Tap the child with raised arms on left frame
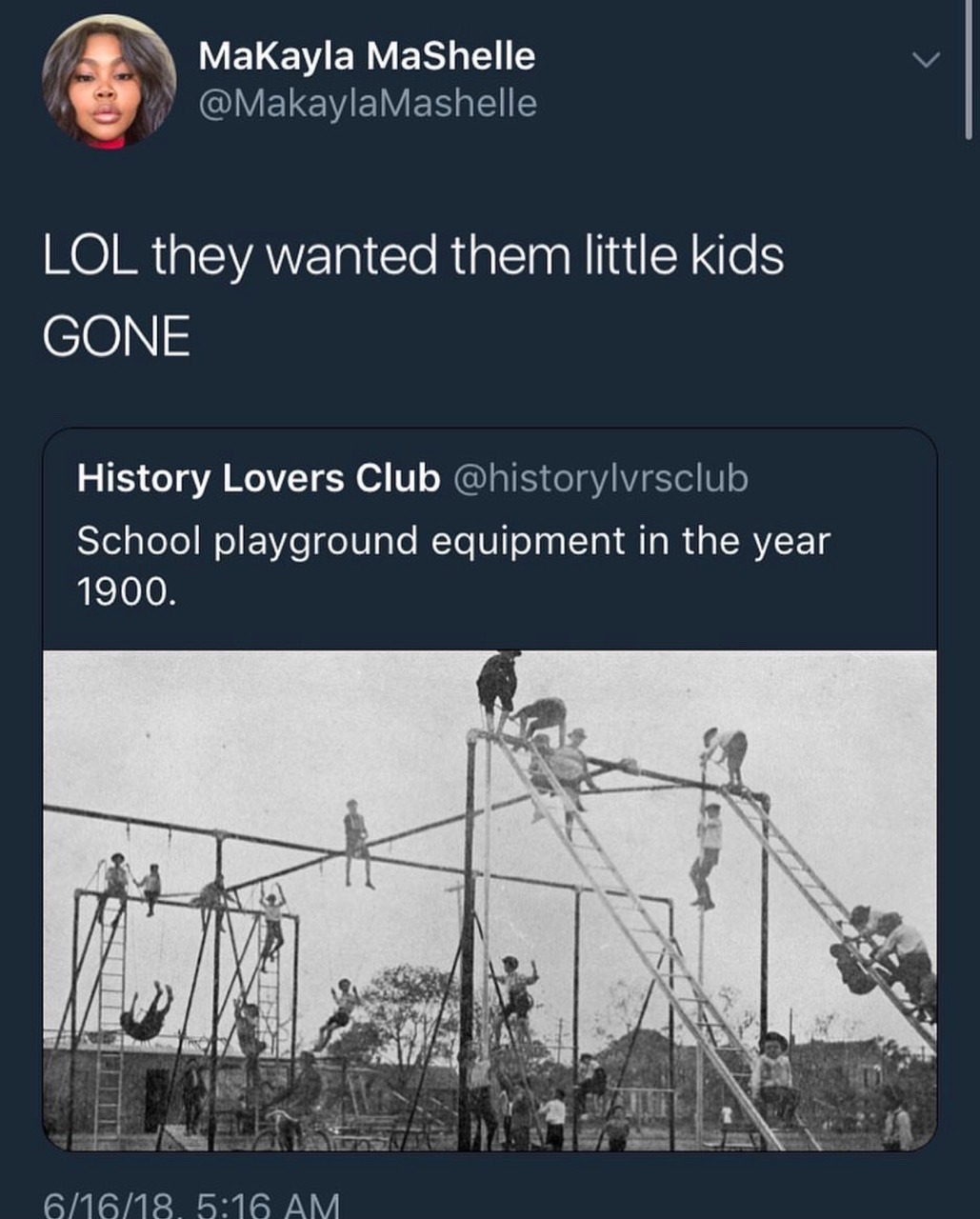Viewport: 980px width, 1219px height. pos(272,922)
